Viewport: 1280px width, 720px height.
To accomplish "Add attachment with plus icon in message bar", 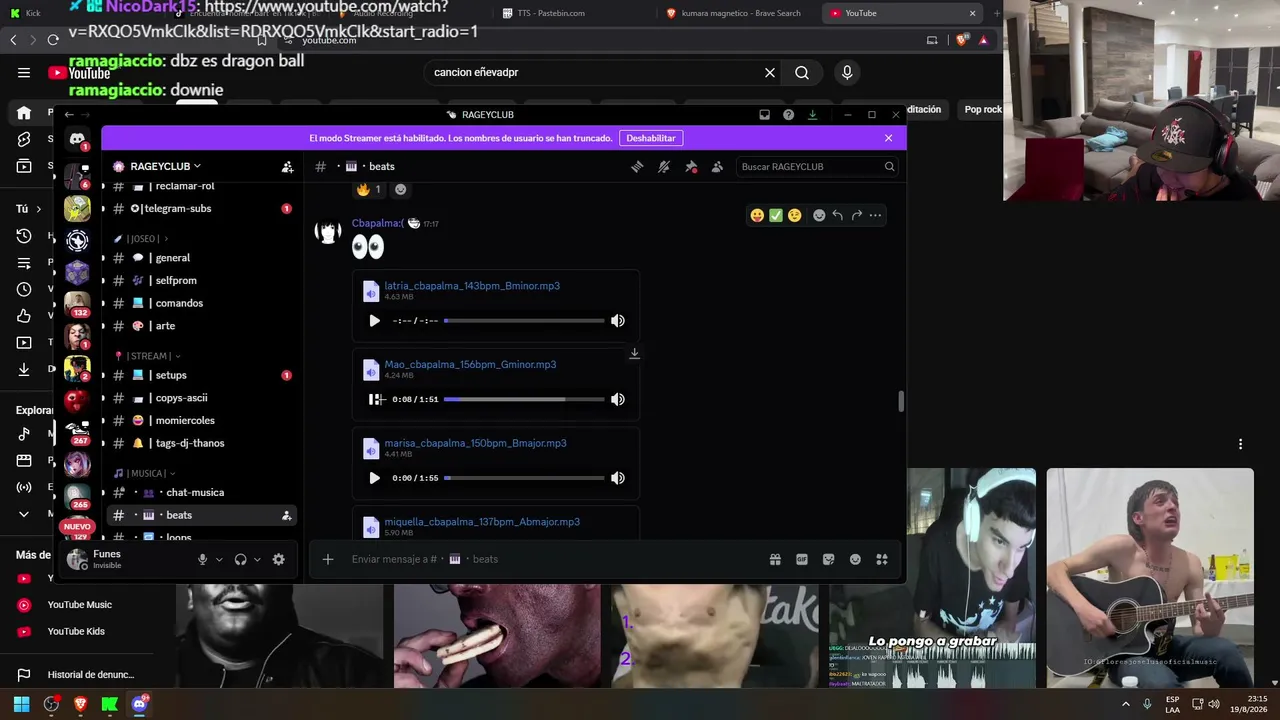I will [x=328, y=560].
